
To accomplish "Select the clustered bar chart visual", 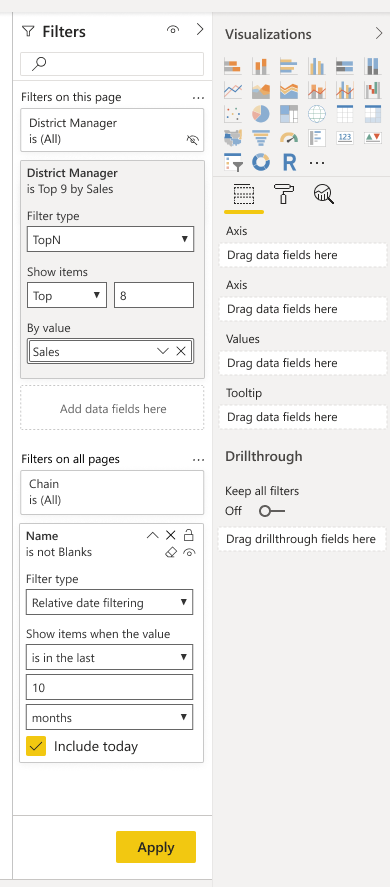I will [x=289, y=66].
